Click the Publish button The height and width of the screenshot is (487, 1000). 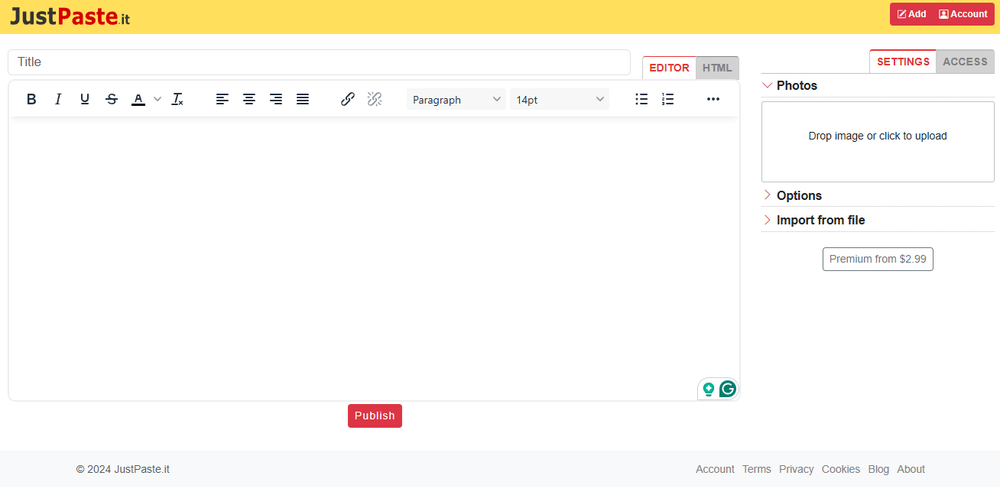click(375, 416)
